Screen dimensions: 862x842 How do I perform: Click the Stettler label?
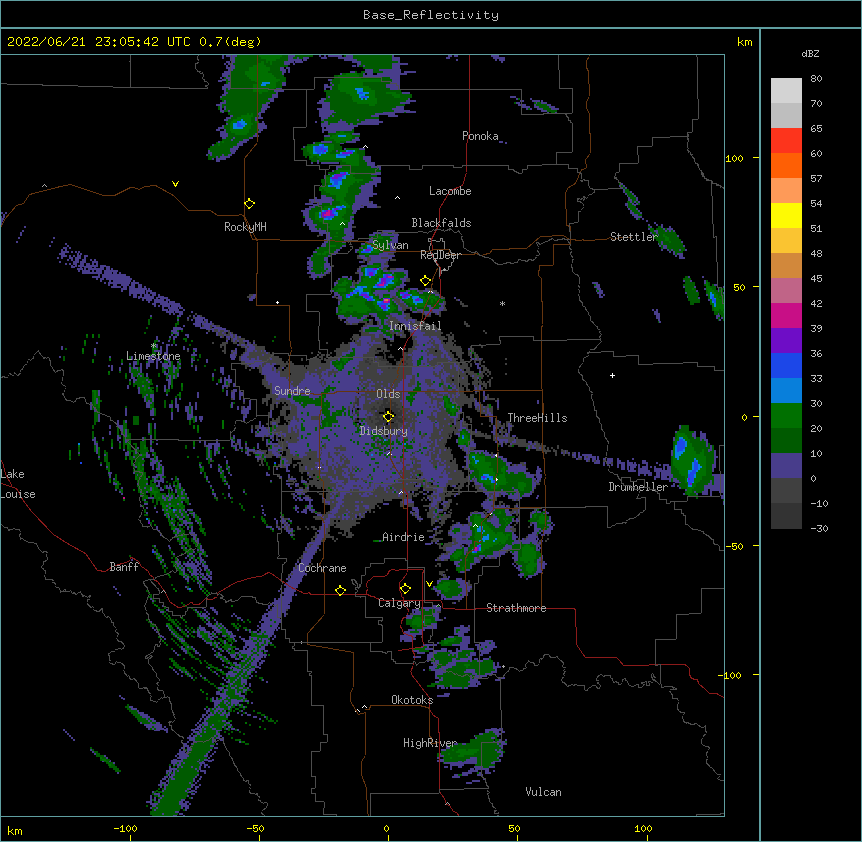(634, 237)
